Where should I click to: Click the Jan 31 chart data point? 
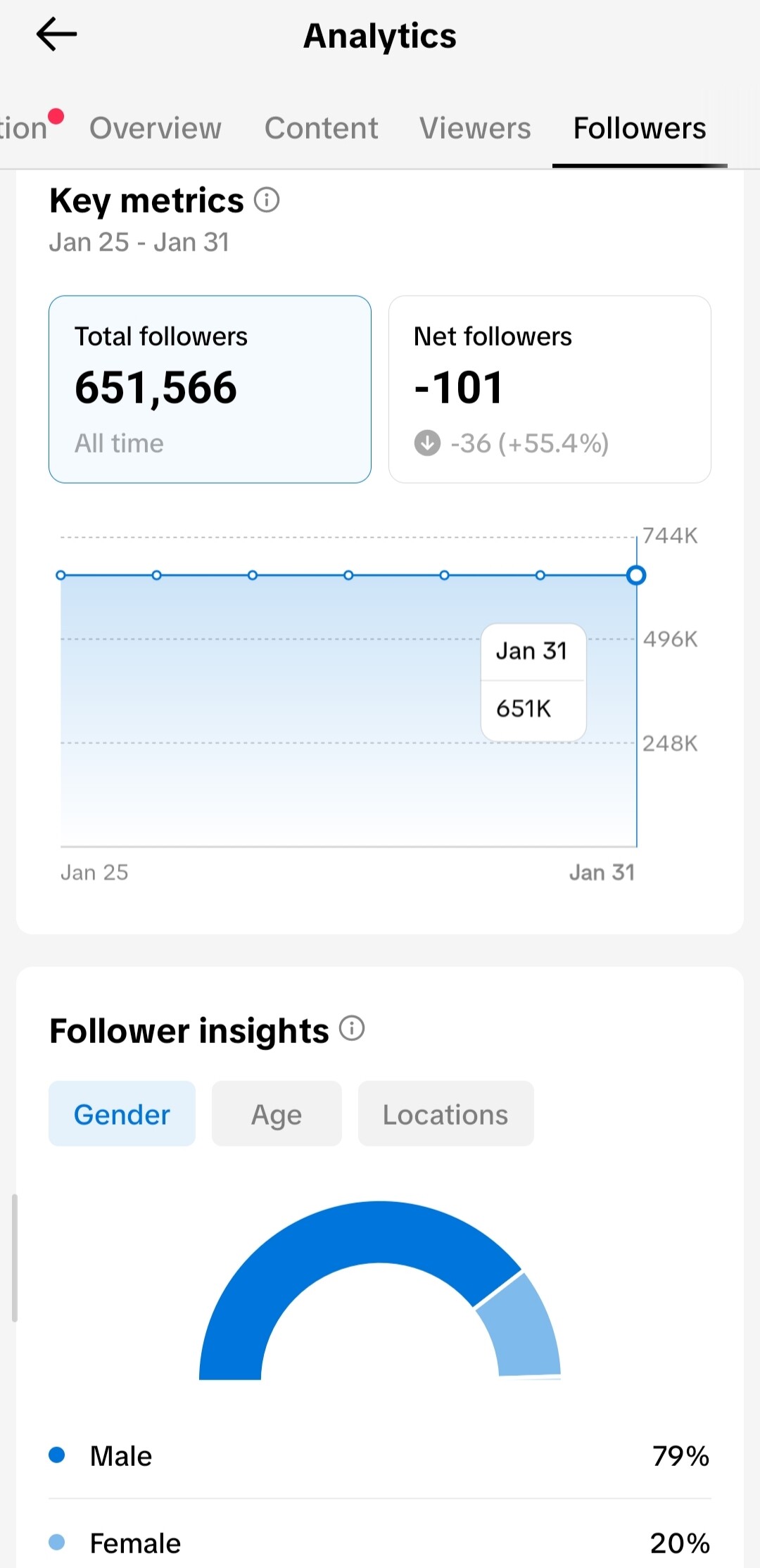(636, 576)
